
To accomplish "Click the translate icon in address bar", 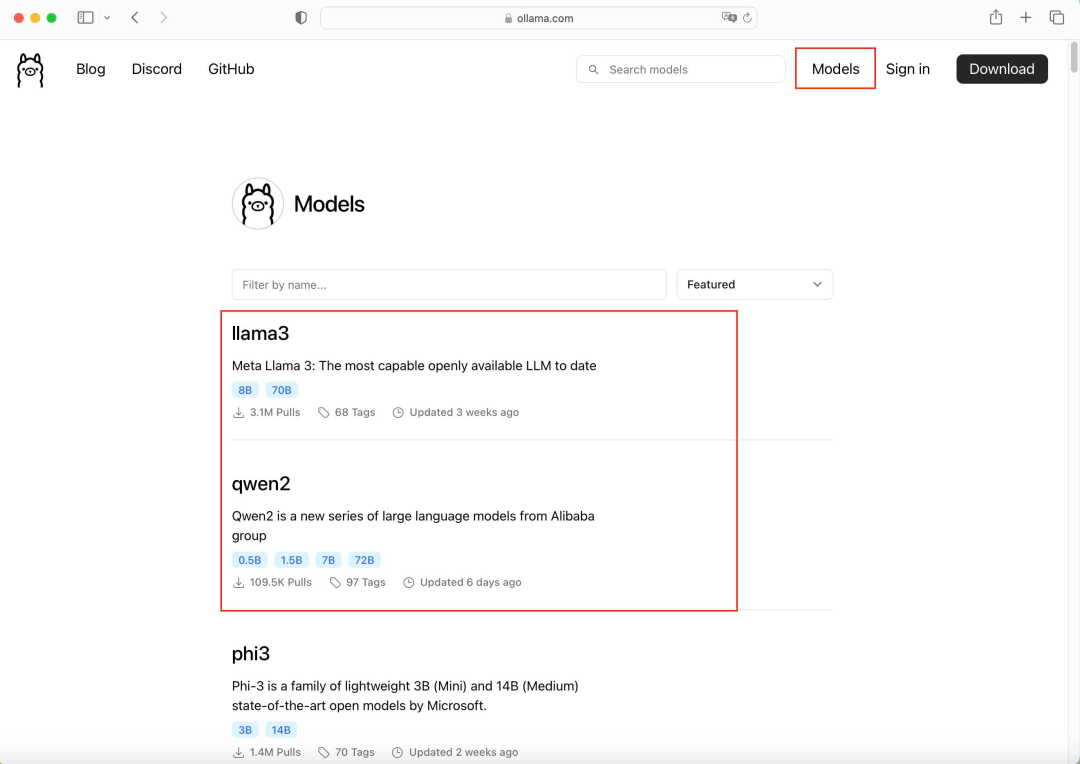I will [729, 18].
